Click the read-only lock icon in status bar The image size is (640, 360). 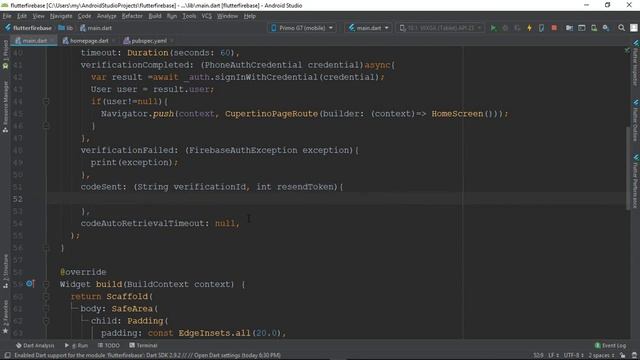tap(622, 356)
